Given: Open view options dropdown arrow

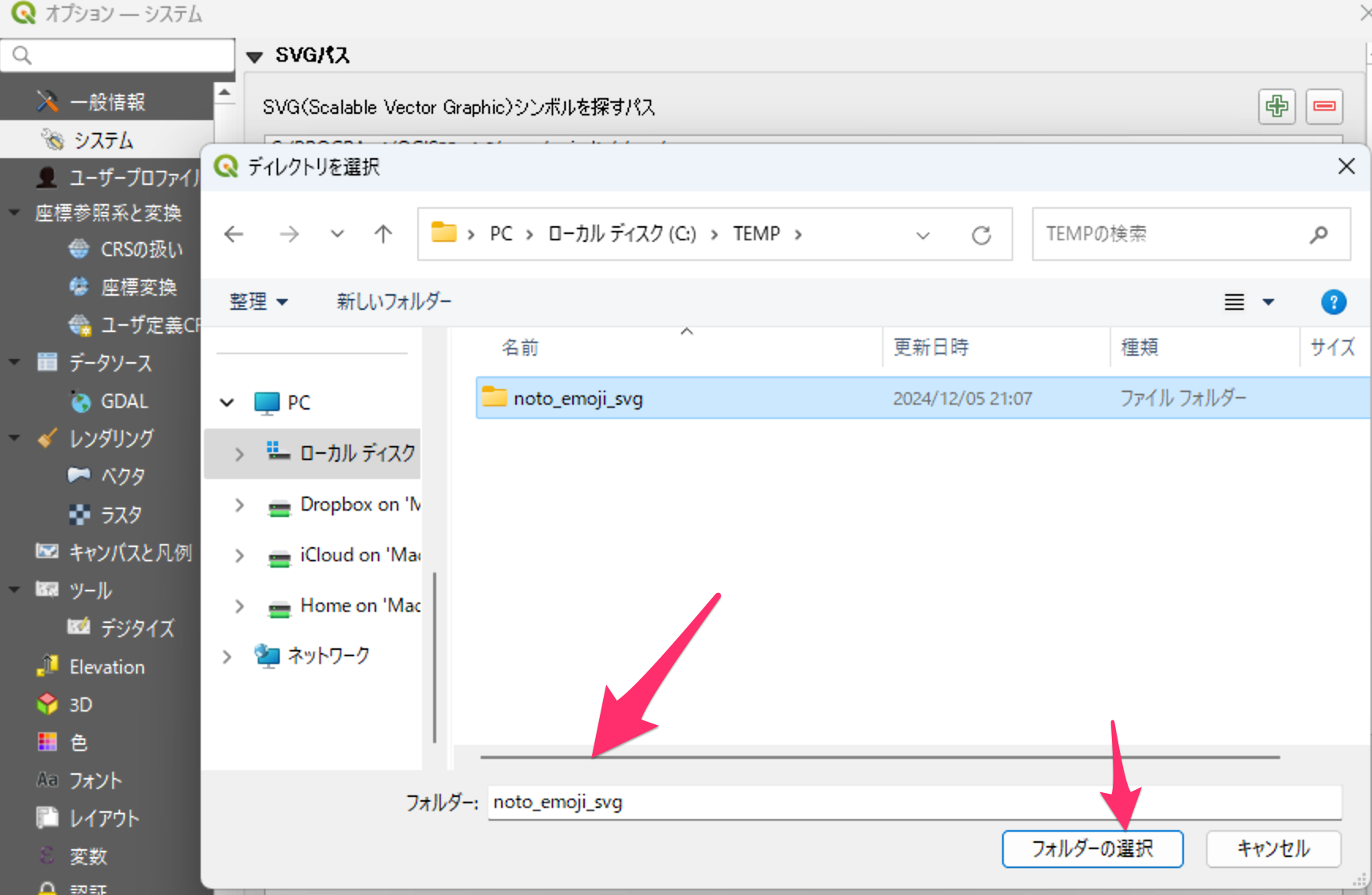Looking at the screenshot, I should click(x=1268, y=302).
